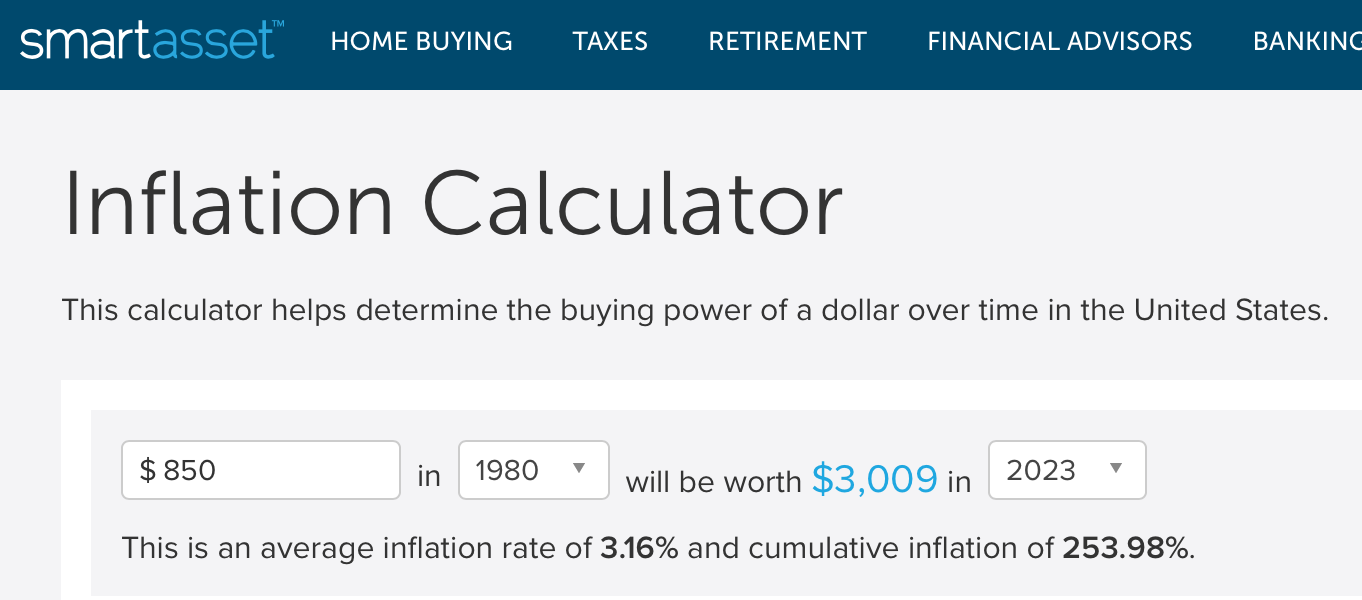Open the TAXES menu
The height and width of the screenshot is (600, 1362).
click(610, 41)
